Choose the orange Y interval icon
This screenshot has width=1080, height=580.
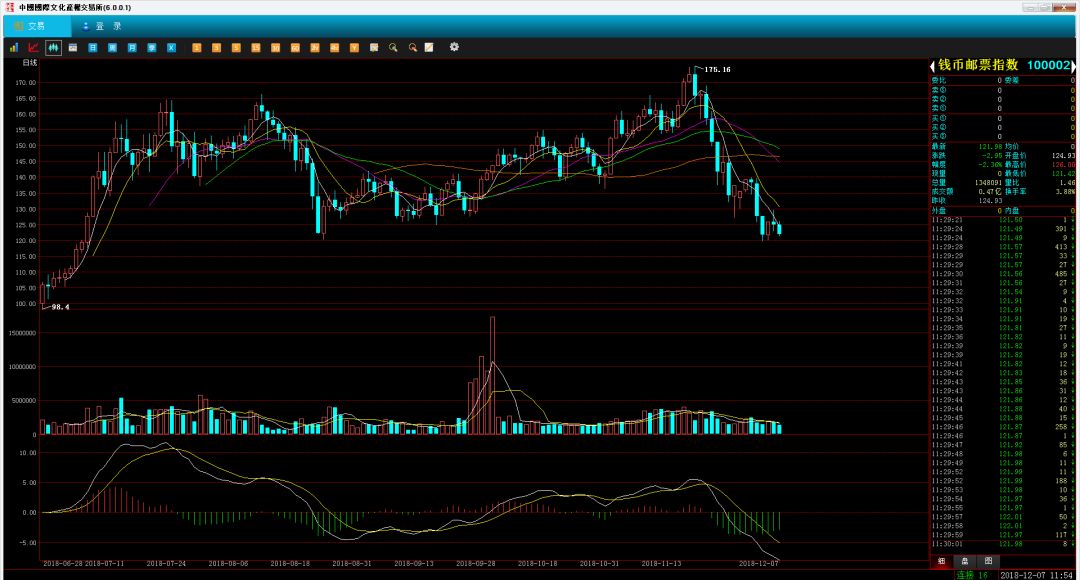(x=354, y=48)
